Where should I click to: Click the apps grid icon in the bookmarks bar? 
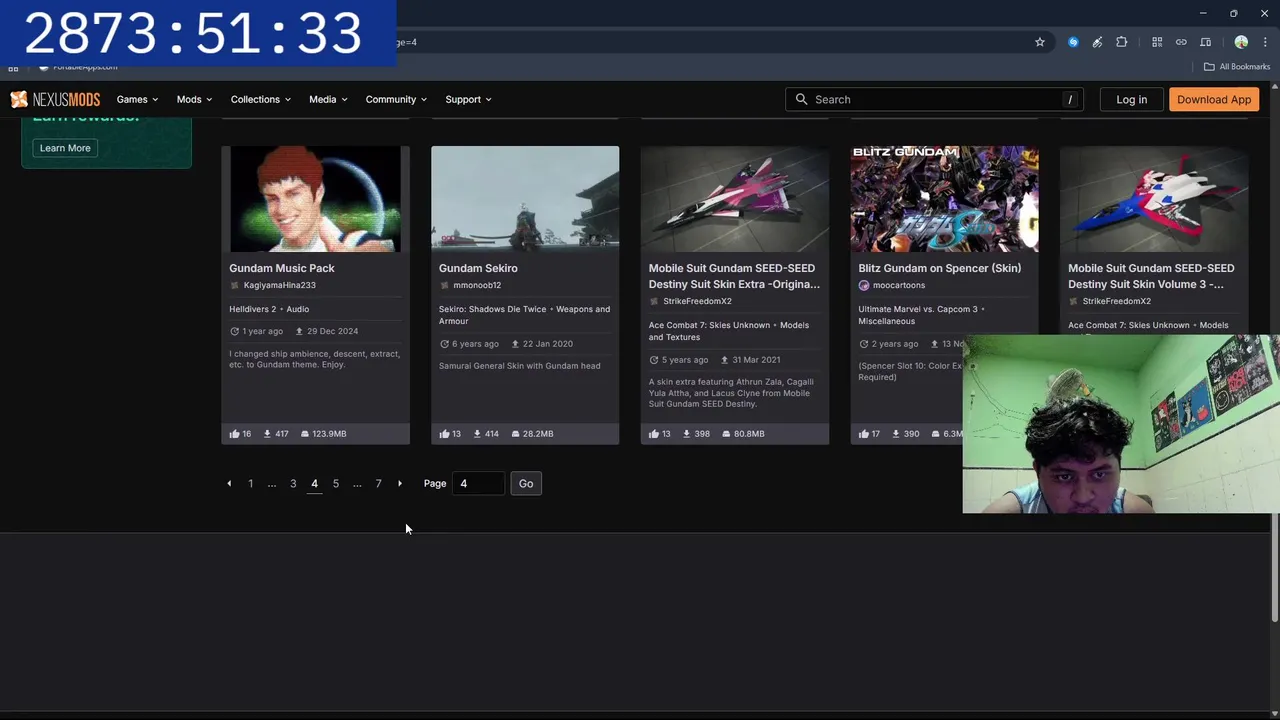[x=13, y=67]
